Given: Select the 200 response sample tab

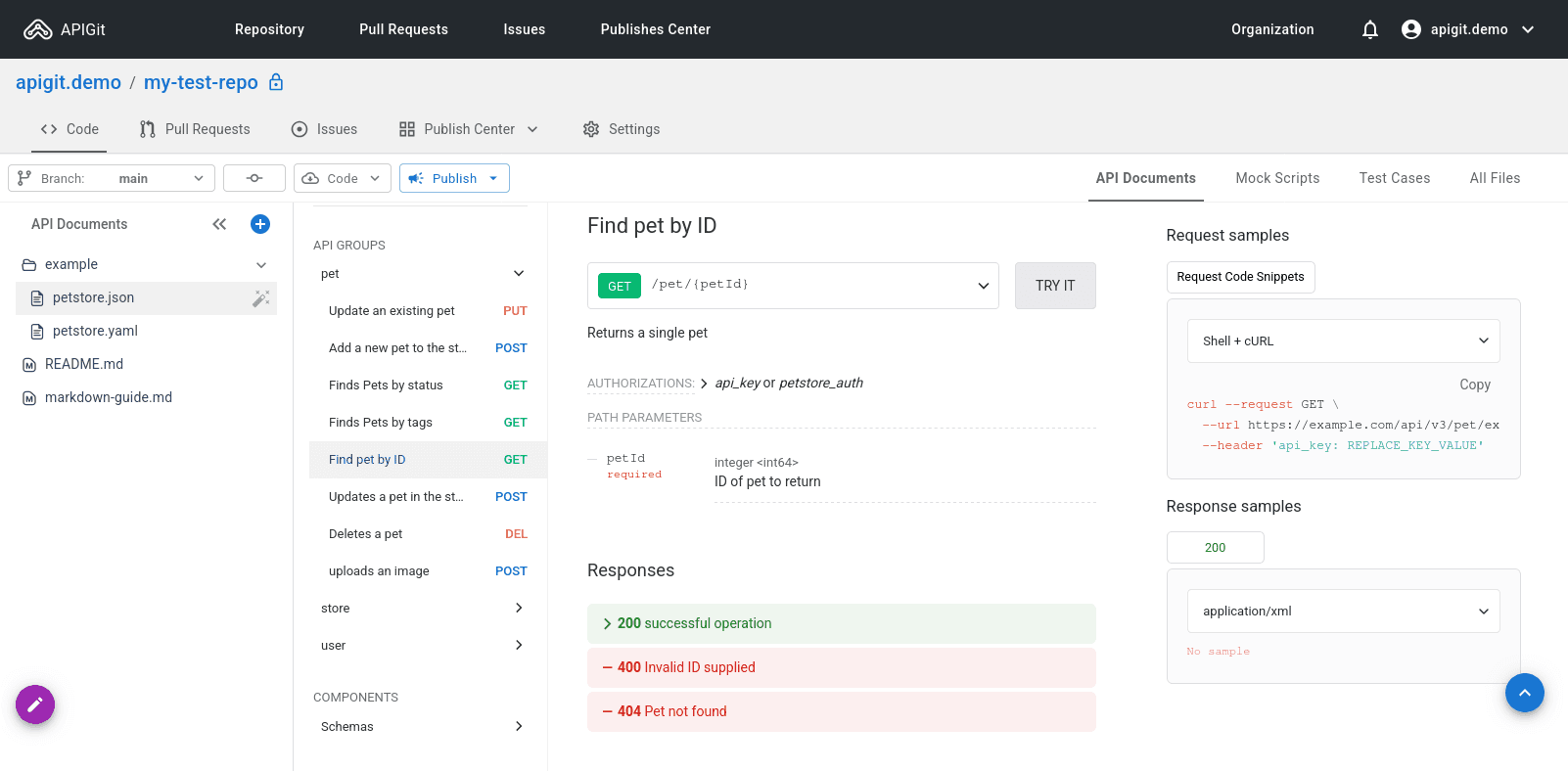Looking at the screenshot, I should (1216, 548).
